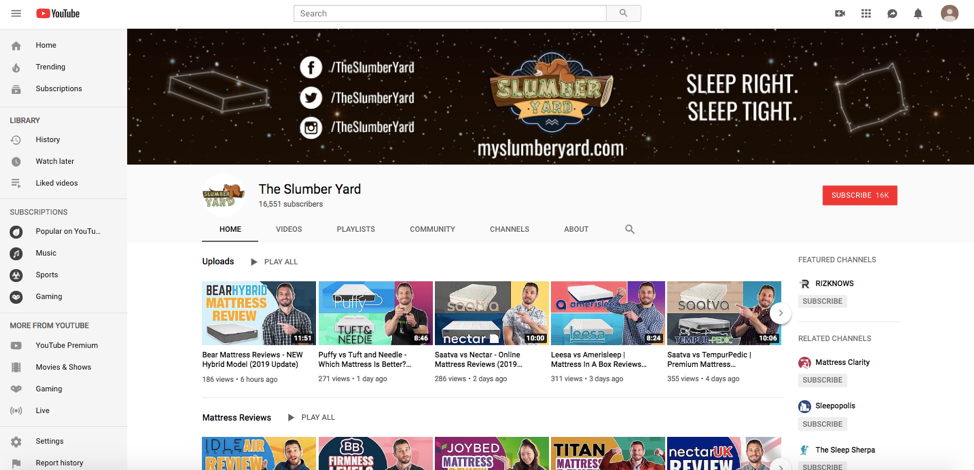Open Watch later list
974x470 pixels.
(63, 161)
